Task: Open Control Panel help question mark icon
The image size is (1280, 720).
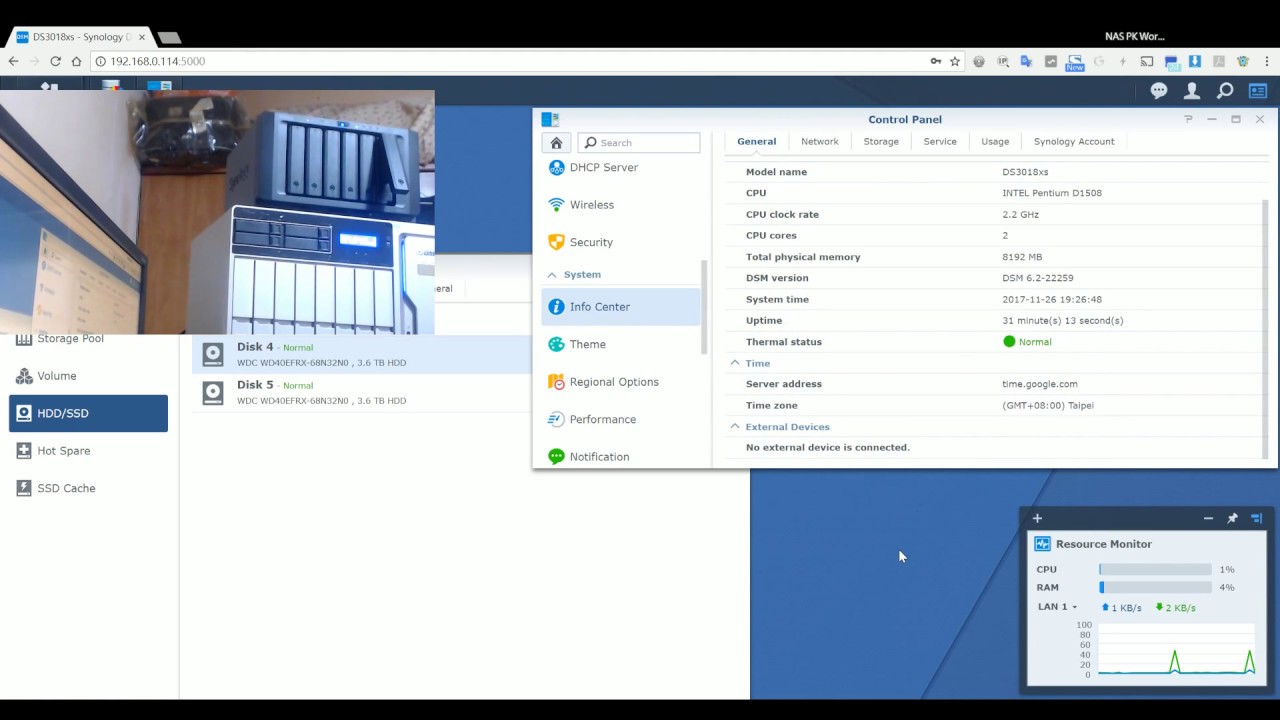Action: click(x=1188, y=119)
